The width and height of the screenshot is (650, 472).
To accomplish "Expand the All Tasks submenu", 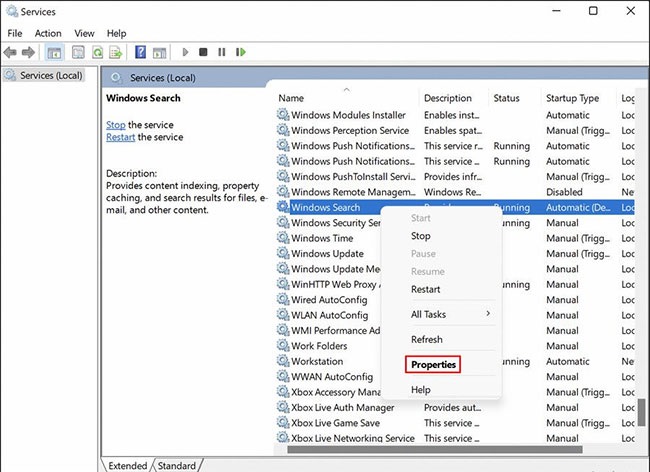I will (x=450, y=314).
